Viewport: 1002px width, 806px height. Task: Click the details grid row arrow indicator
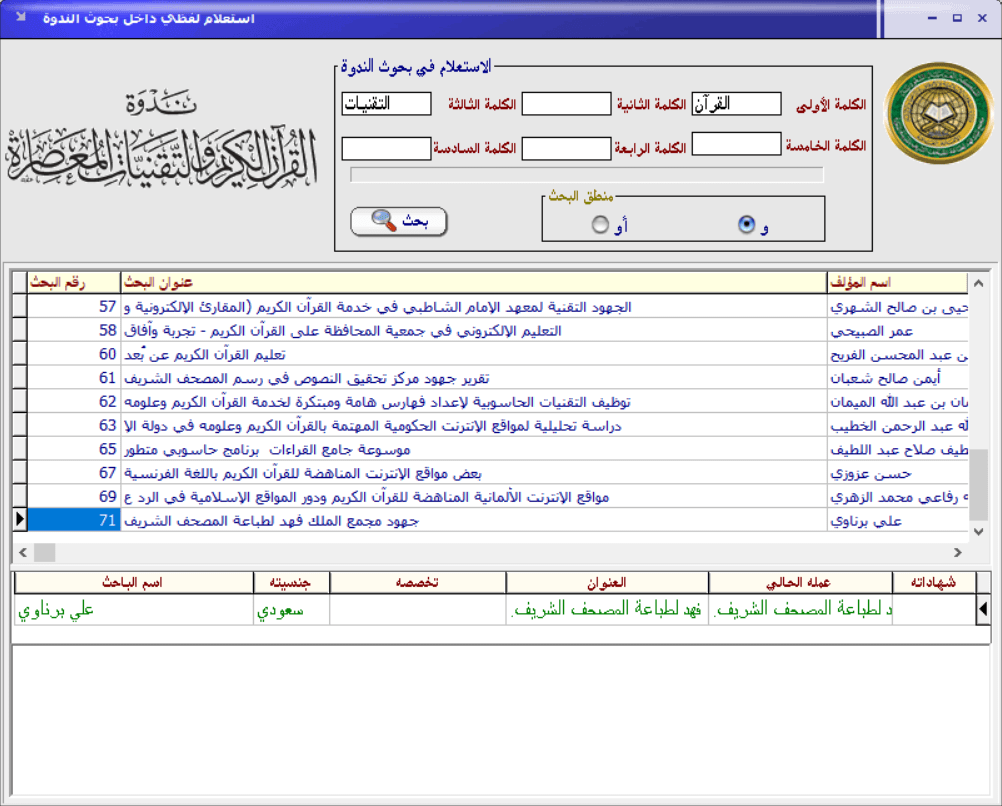click(x=983, y=610)
